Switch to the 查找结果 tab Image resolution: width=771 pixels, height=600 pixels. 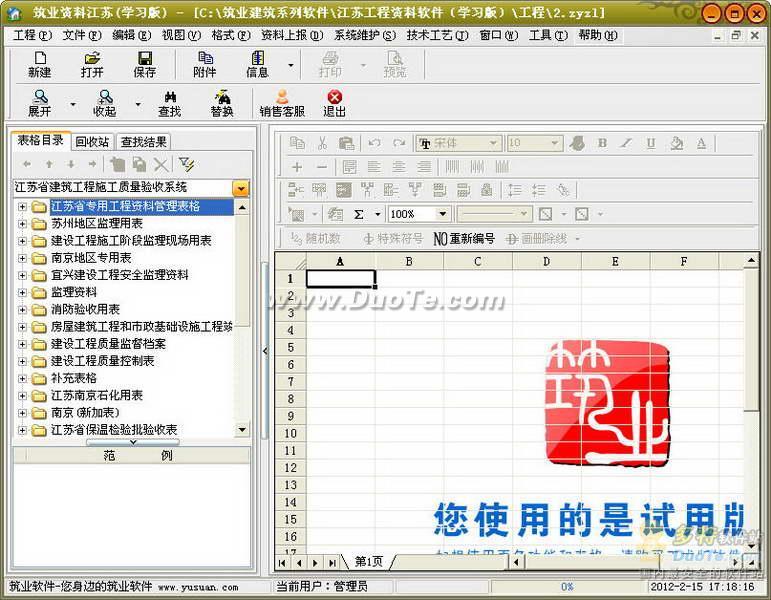pos(144,141)
